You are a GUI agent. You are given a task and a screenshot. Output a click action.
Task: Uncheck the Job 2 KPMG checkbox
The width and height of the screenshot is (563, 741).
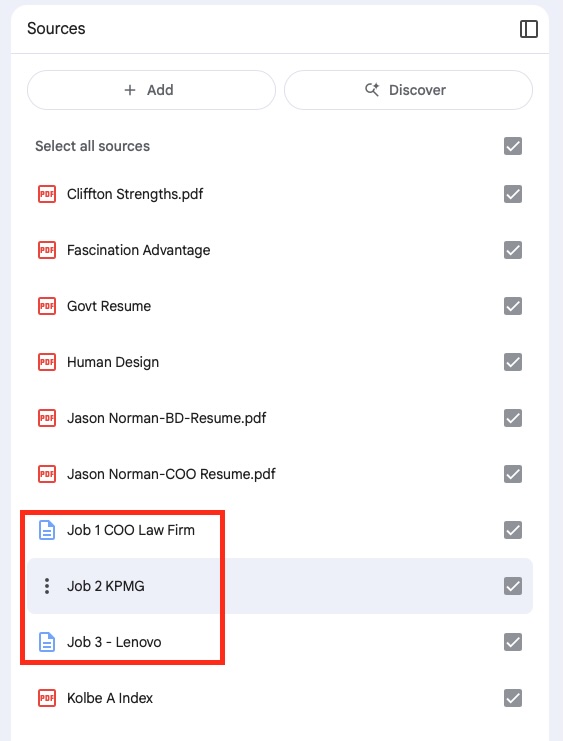click(513, 586)
